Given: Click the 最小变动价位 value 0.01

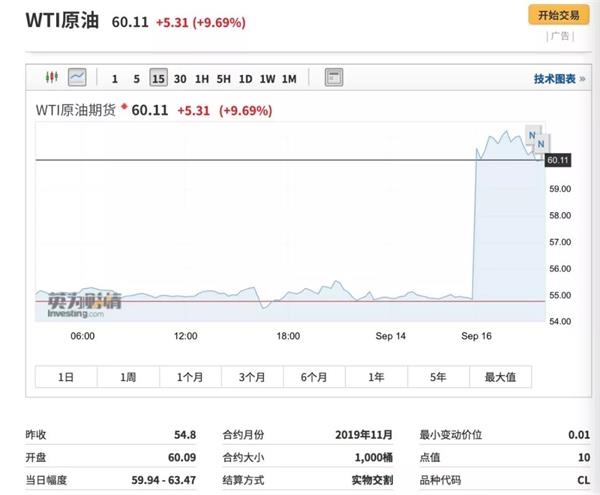Looking at the screenshot, I should tap(579, 435).
